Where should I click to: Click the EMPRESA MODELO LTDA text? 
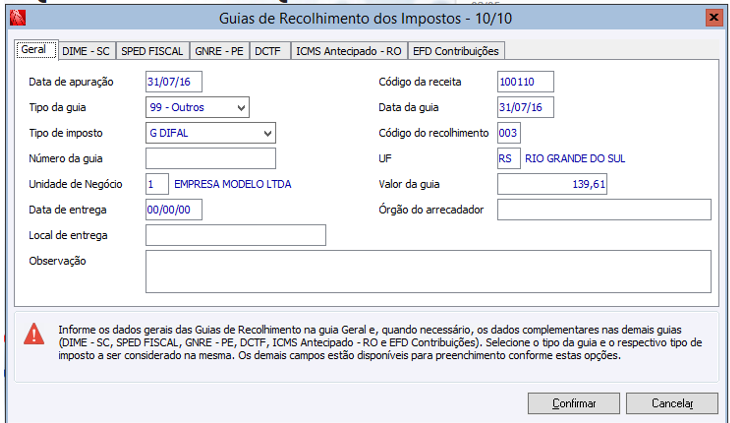click(233, 184)
